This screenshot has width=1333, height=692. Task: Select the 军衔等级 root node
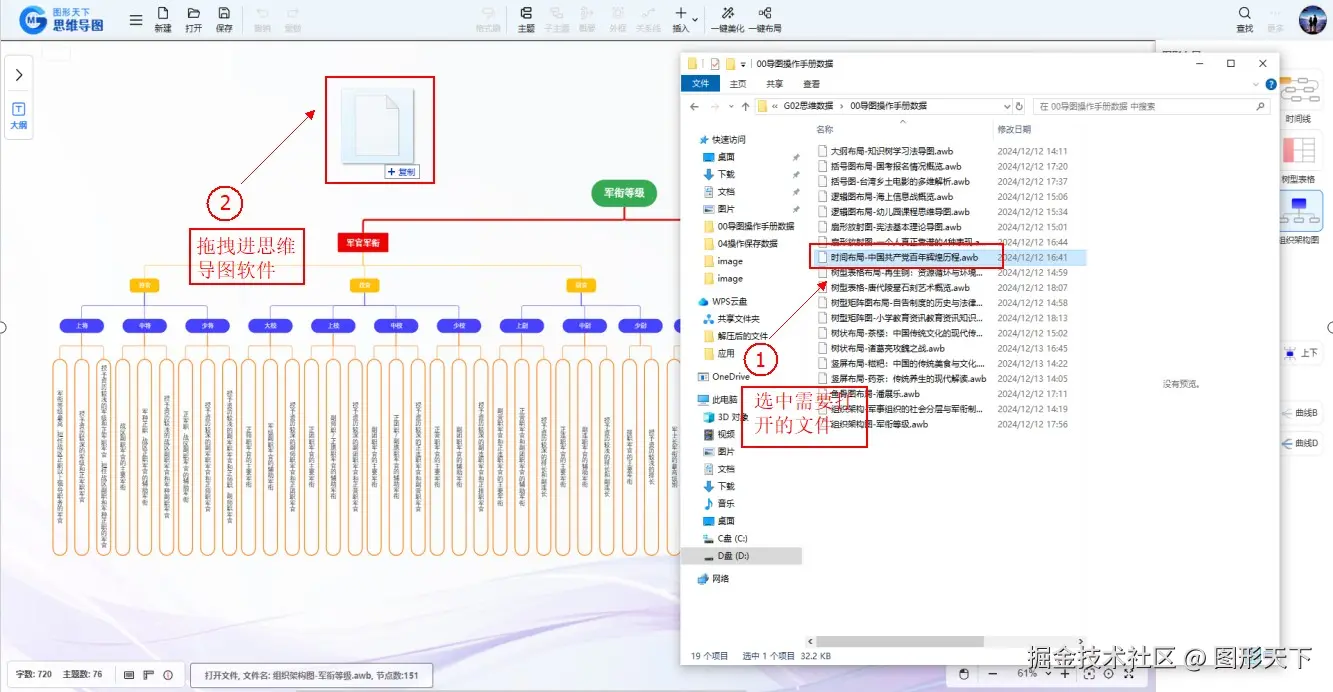point(623,194)
